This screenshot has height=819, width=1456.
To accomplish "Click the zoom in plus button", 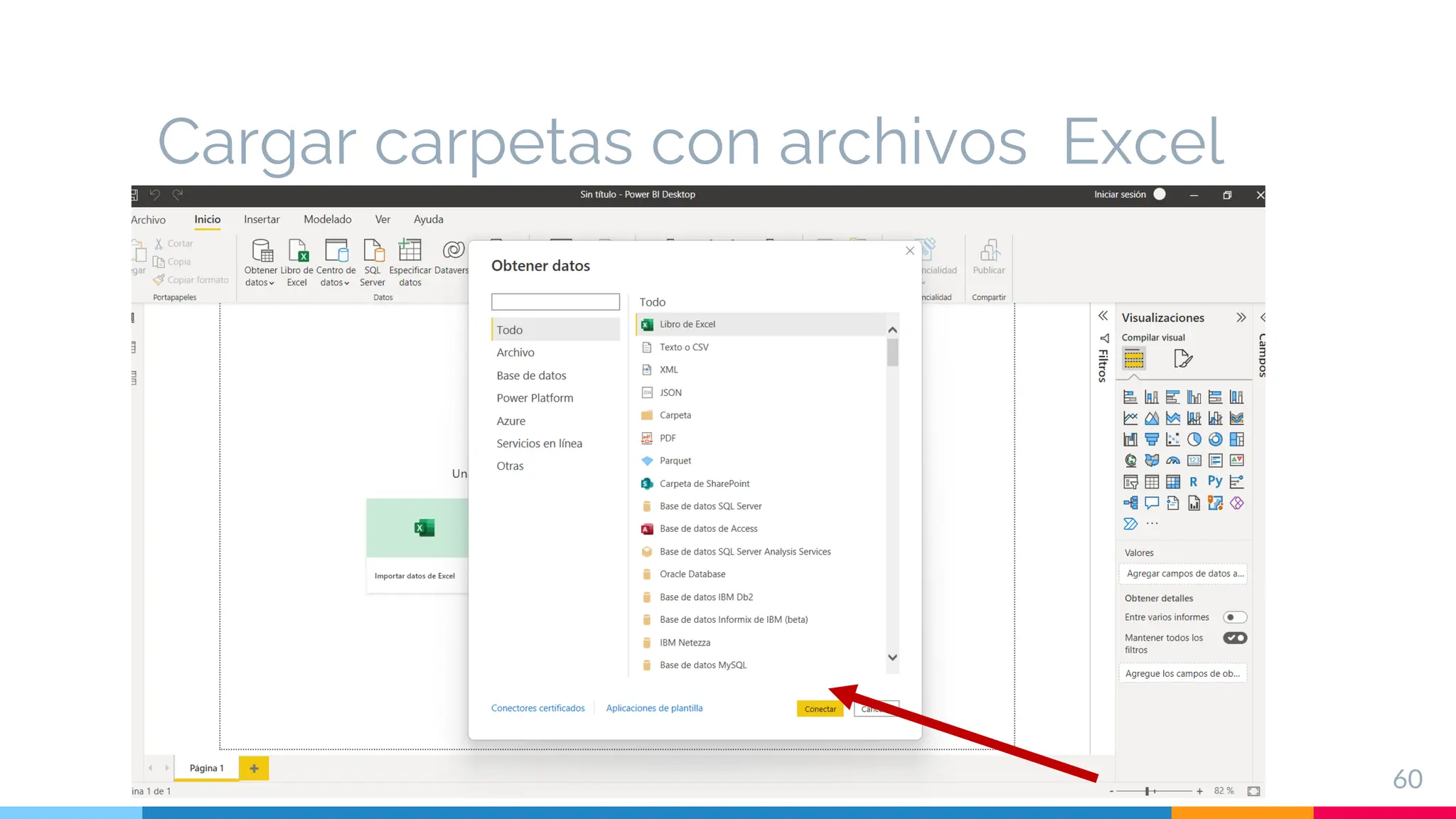I will [1199, 791].
